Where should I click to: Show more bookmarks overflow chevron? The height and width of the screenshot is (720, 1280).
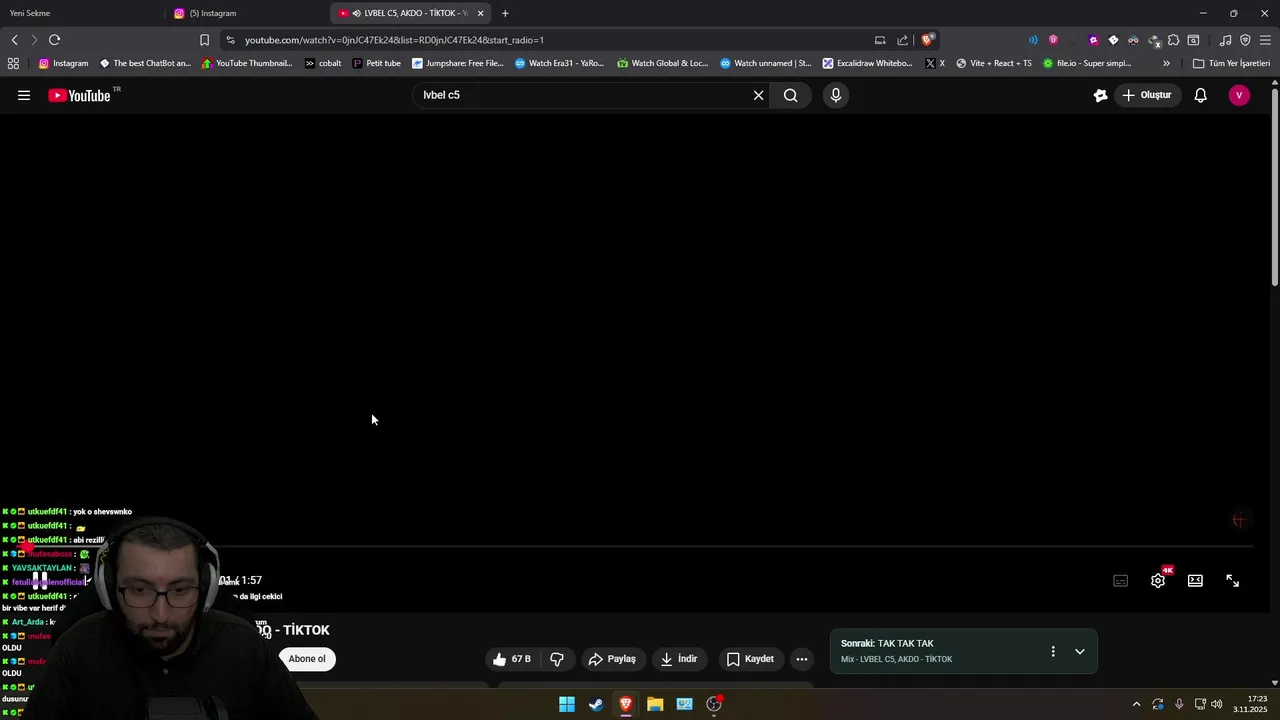[1166, 63]
